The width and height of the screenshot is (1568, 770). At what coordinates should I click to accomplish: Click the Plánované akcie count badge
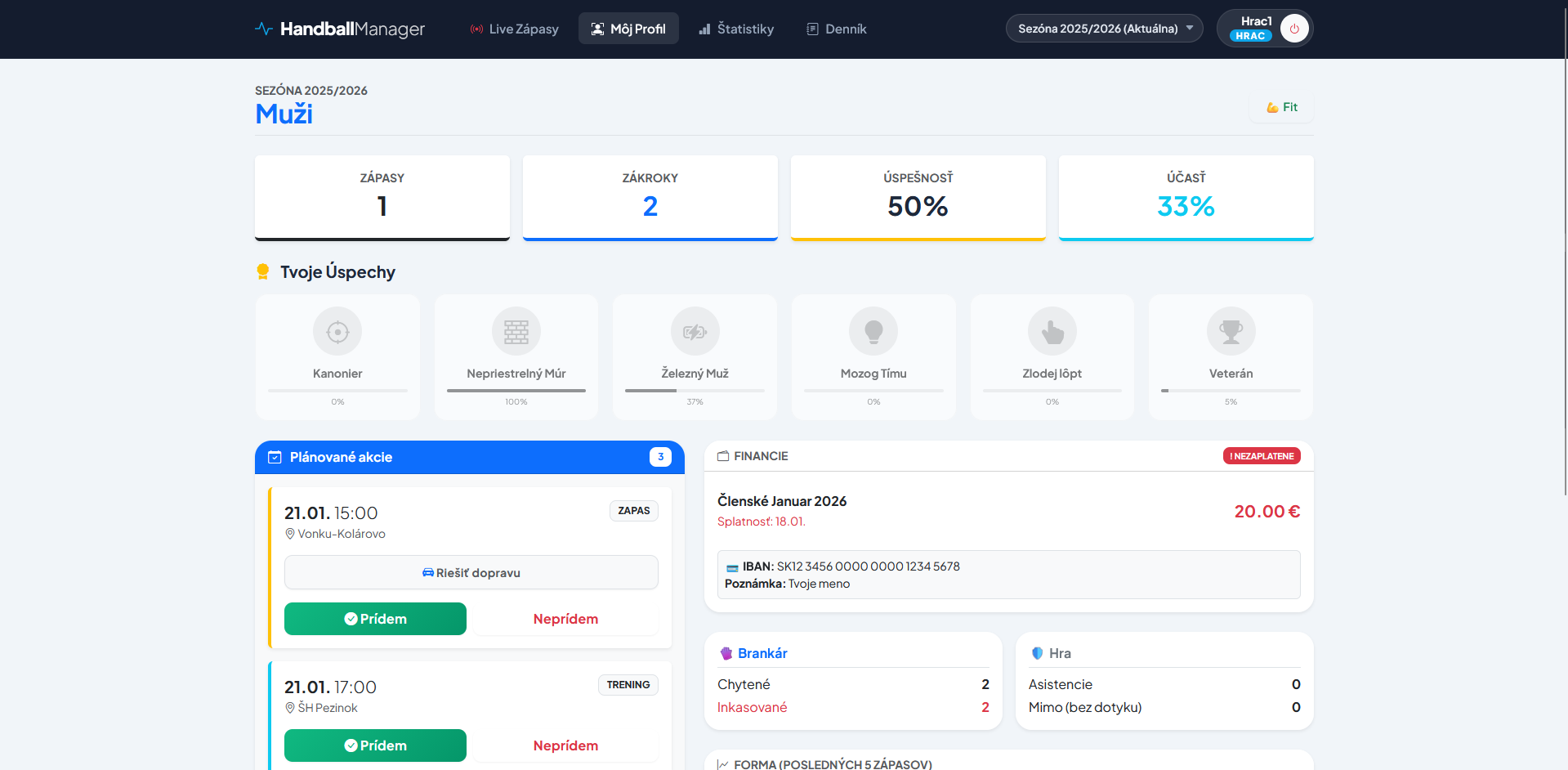pos(660,457)
